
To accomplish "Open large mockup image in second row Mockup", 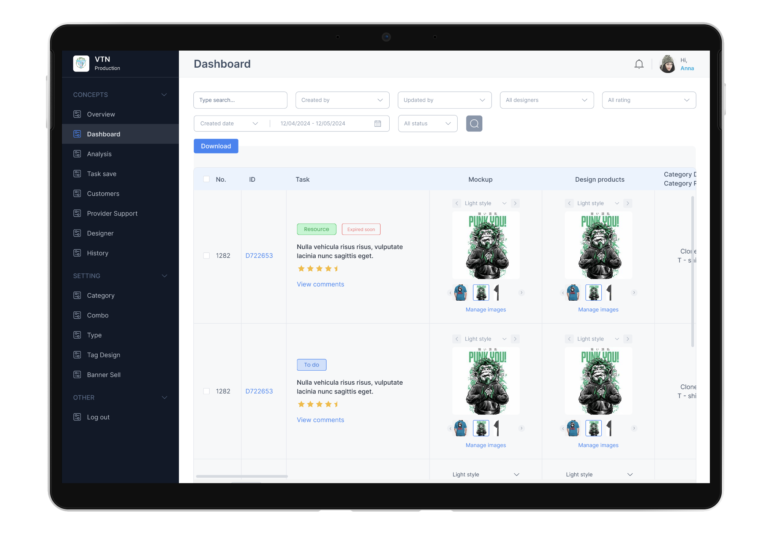I will tap(486, 381).
